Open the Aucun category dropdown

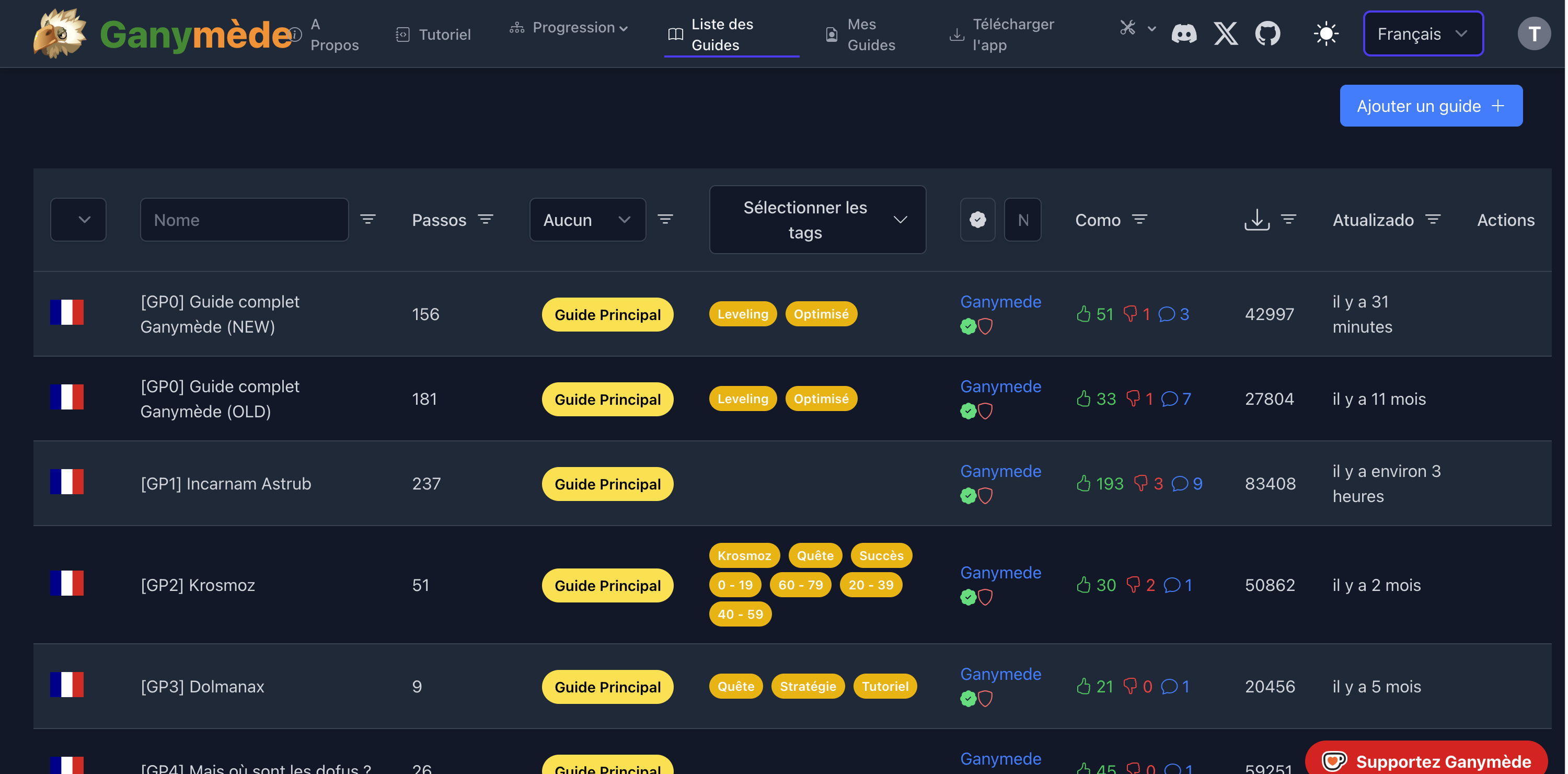coord(588,220)
